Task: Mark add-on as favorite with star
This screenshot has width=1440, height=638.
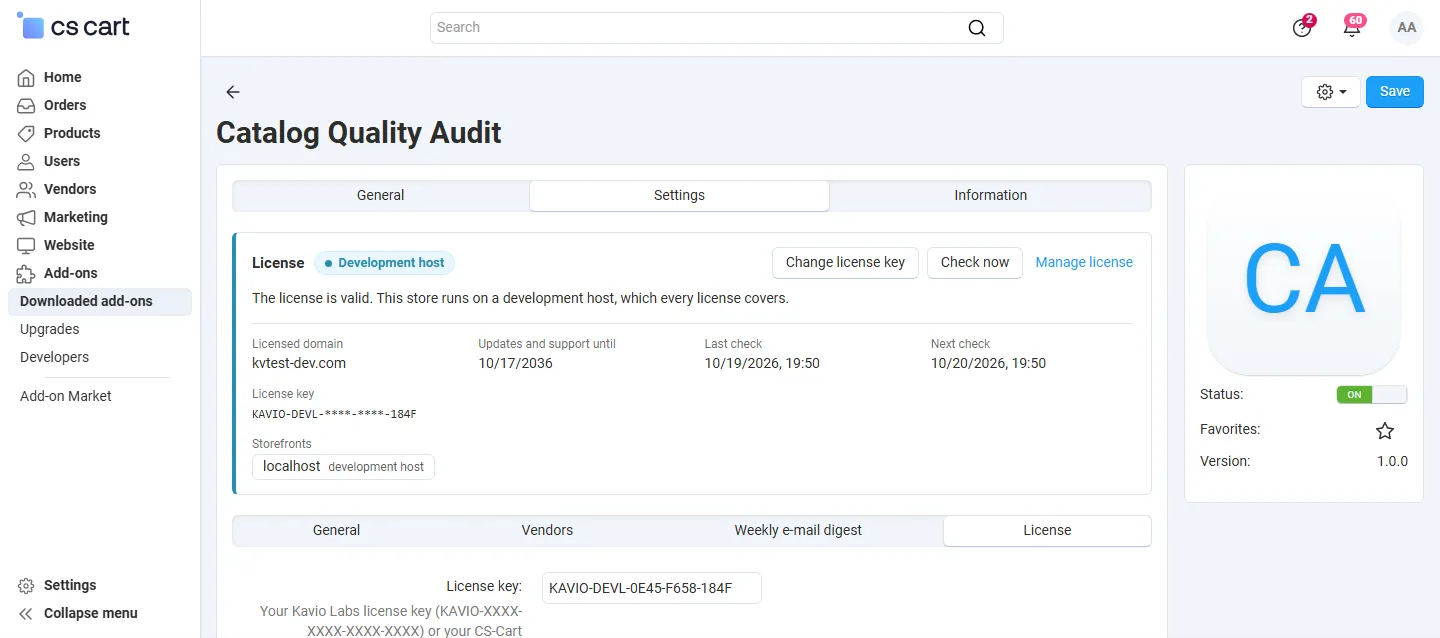Action: pyautogui.click(x=1385, y=431)
